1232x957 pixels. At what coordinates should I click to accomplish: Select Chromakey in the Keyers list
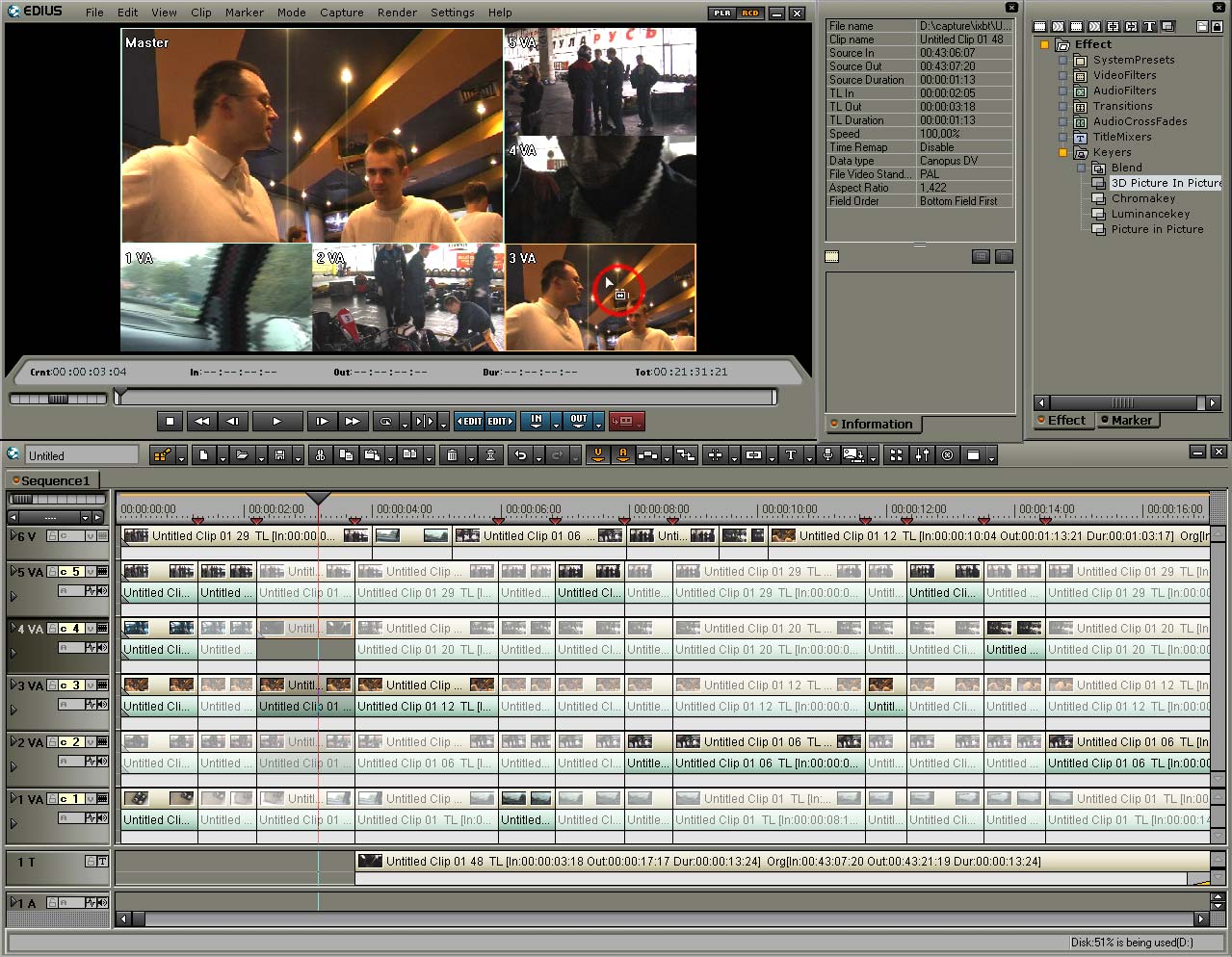pyautogui.click(x=1142, y=198)
